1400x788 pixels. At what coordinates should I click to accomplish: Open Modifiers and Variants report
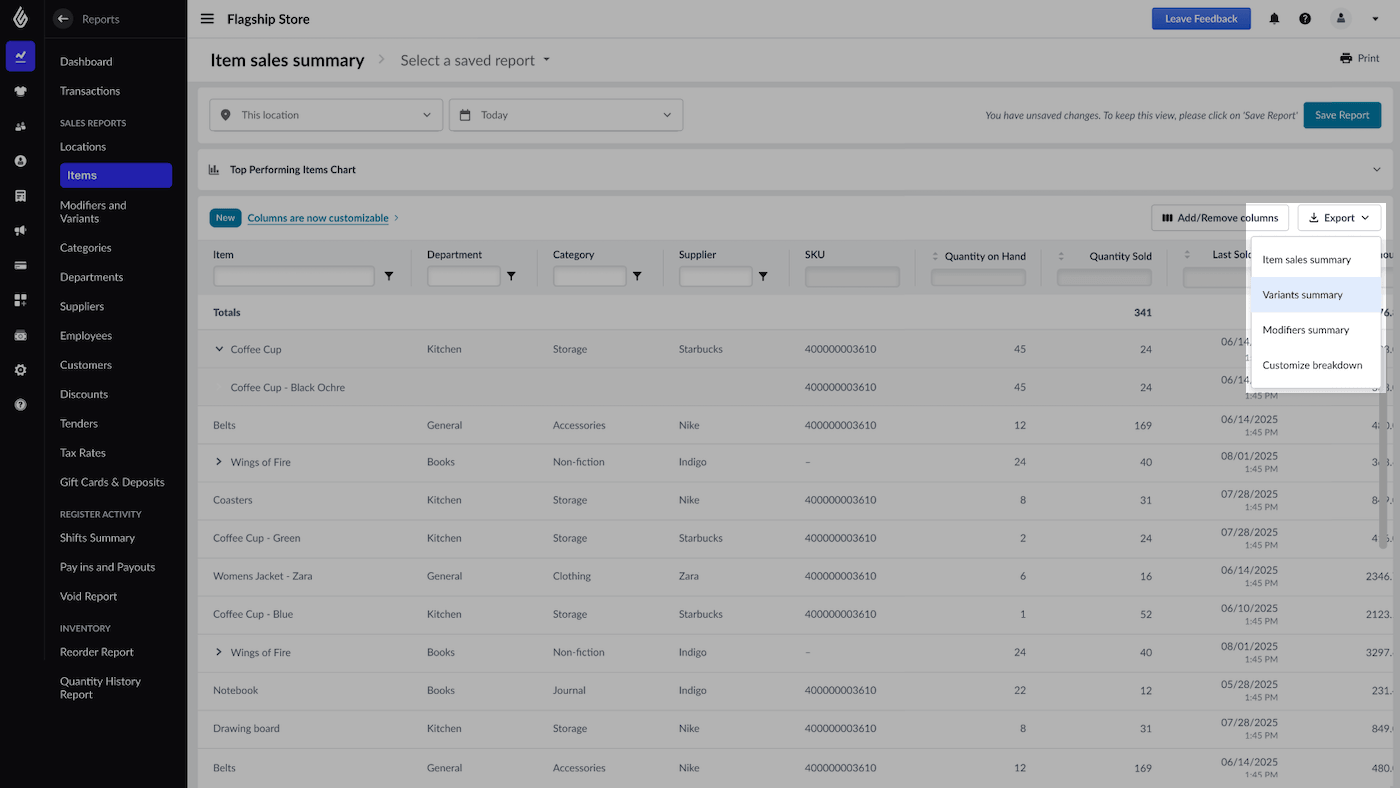click(x=93, y=212)
